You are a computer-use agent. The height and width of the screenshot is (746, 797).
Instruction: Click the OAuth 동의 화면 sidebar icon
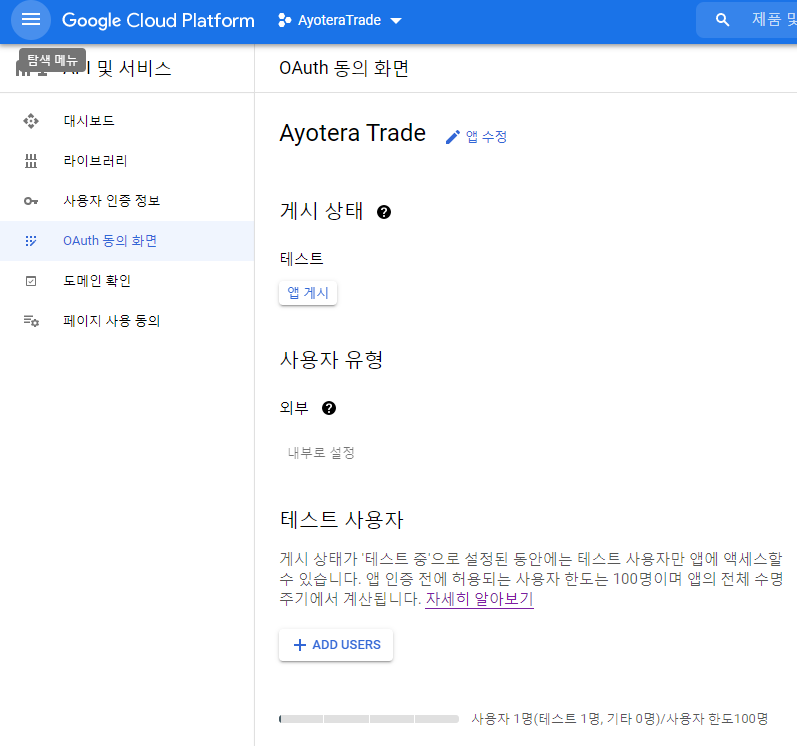coord(31,241)
